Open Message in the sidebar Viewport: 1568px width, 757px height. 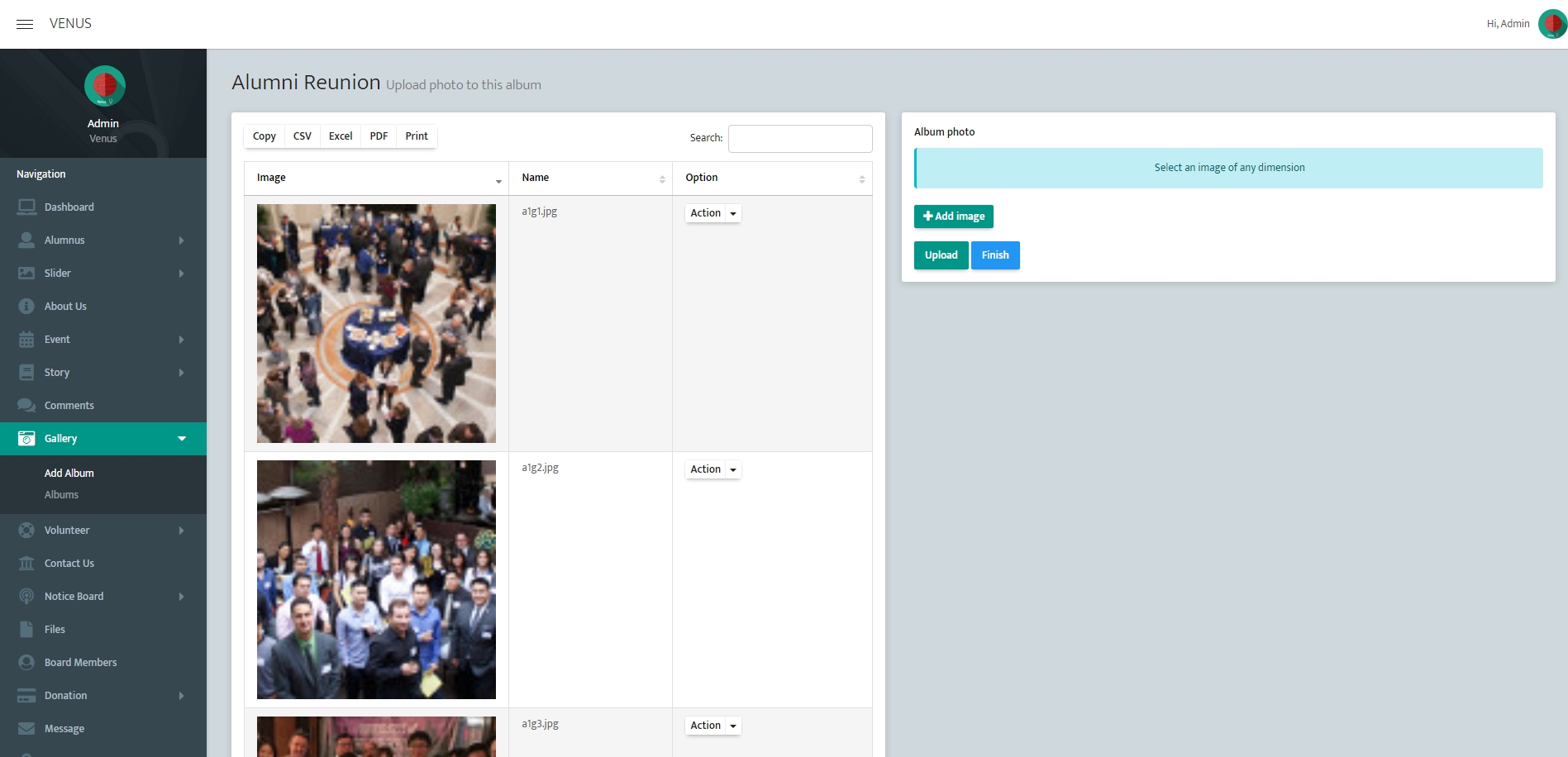(64, 728)
